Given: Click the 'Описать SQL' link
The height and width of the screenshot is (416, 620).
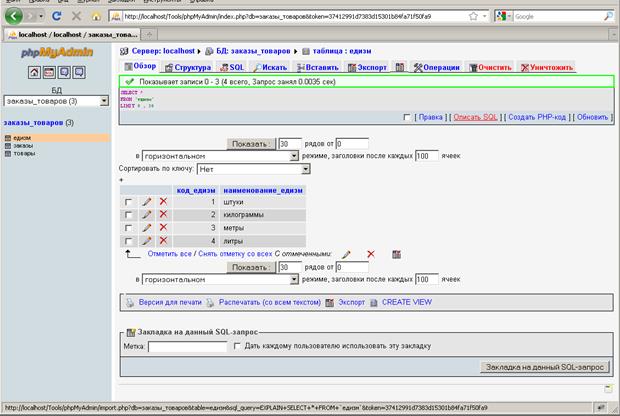Looking at the screenshot, I should point(475,117).
